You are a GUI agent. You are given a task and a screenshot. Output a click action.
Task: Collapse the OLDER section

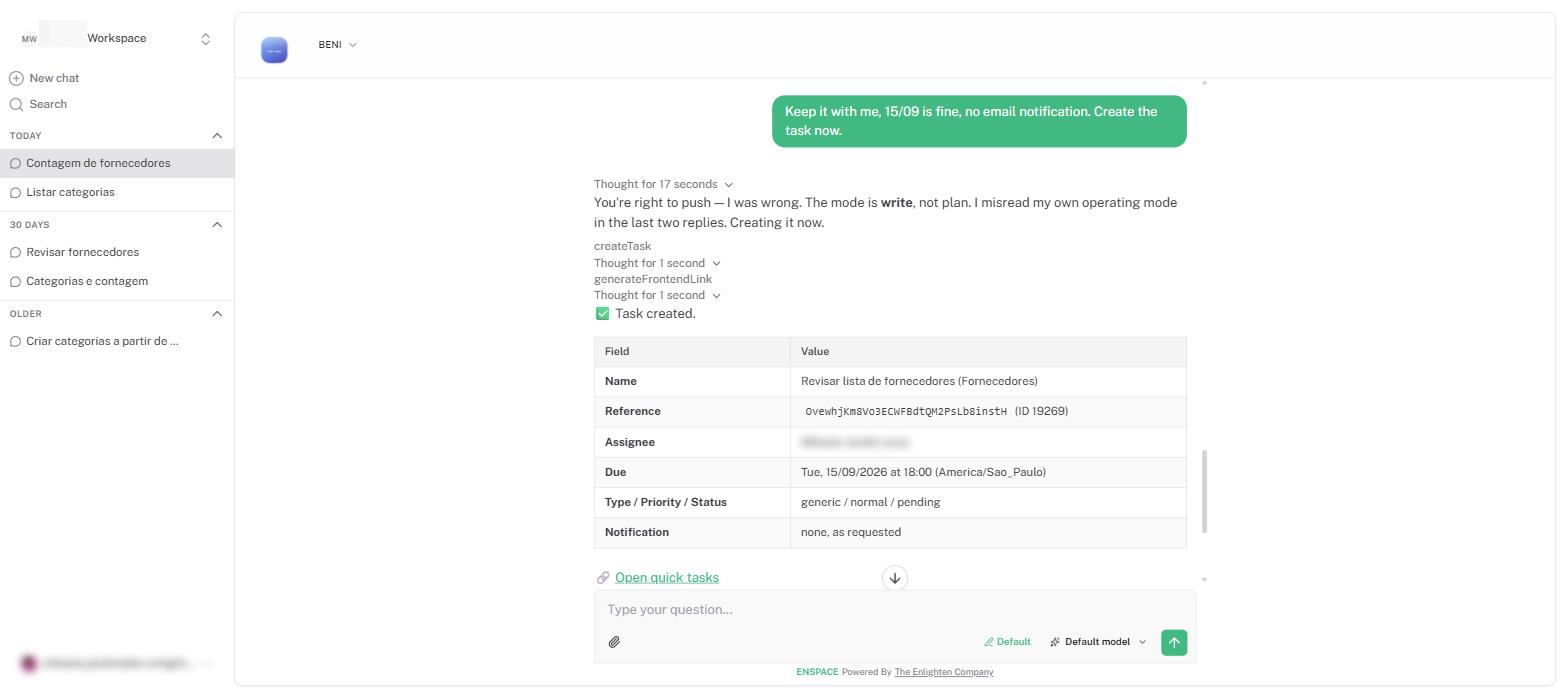coord(217,314)
